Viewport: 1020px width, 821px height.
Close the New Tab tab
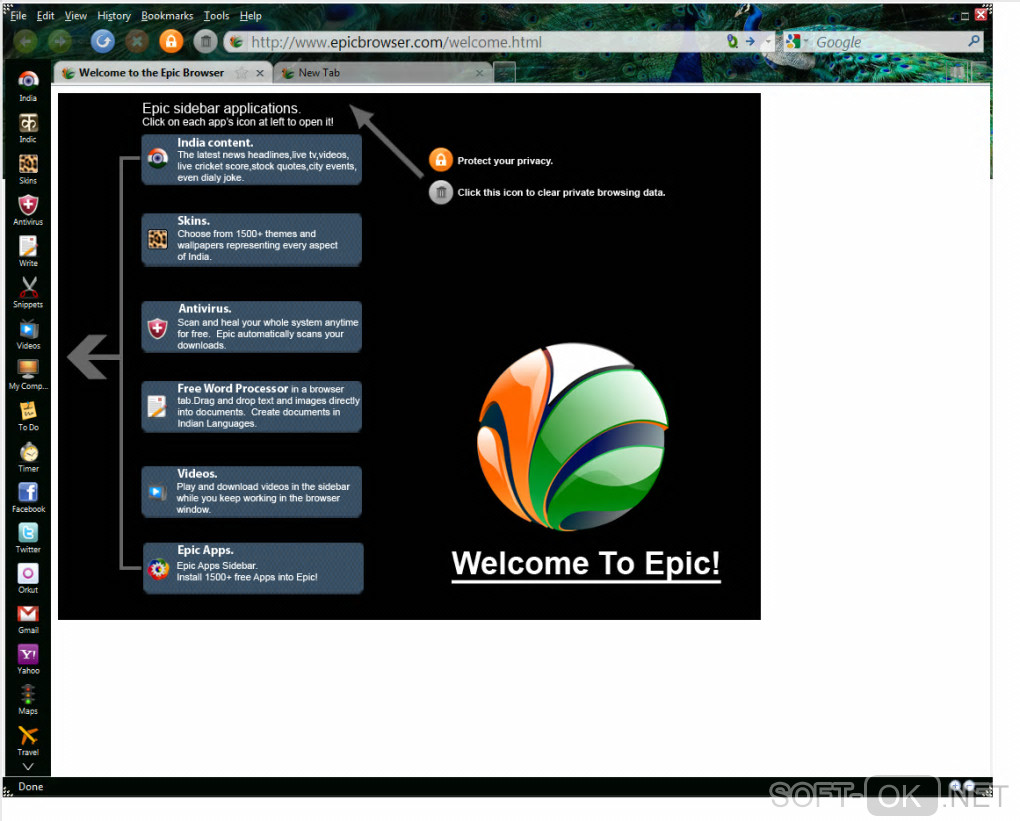coord(479,73)
